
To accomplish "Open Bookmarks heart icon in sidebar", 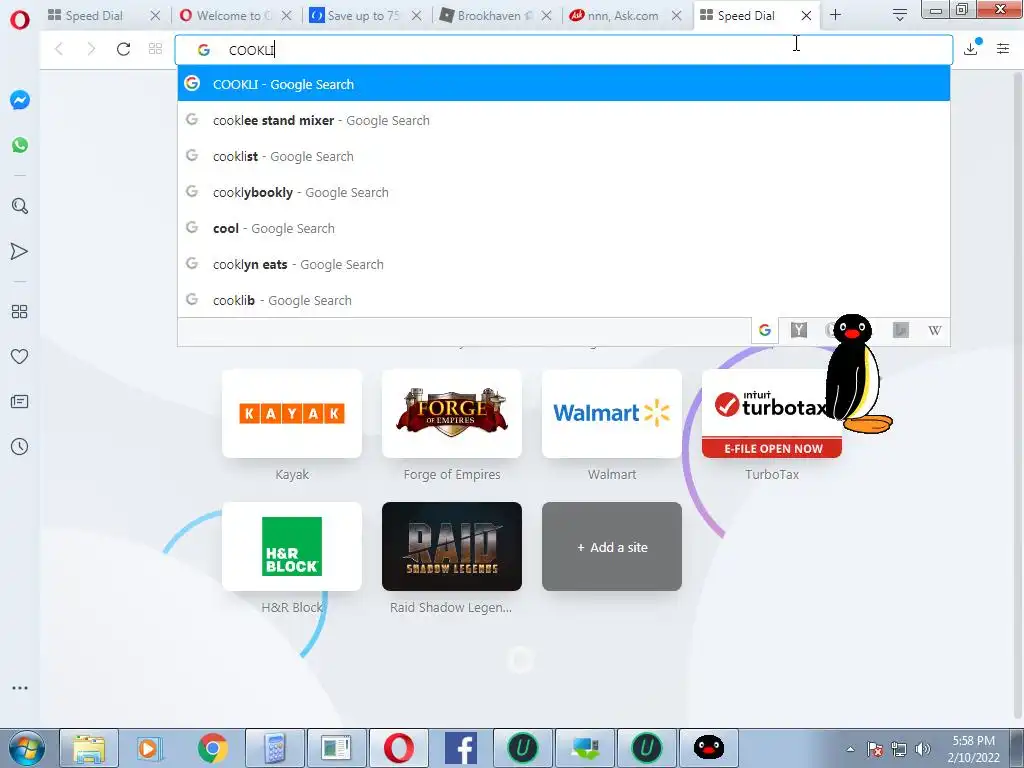I will pos(20,357).
